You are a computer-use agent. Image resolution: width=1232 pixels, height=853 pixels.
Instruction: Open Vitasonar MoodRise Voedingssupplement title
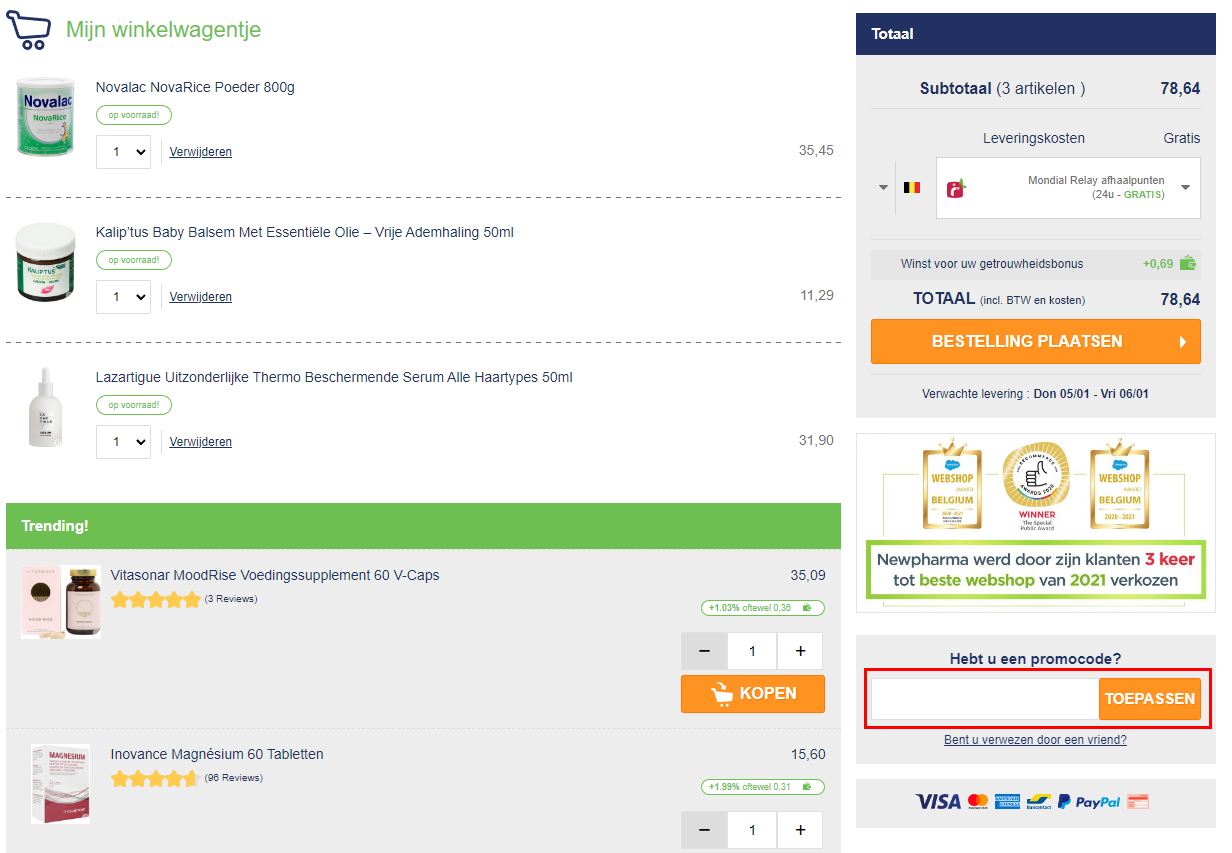click(x=275, y=575)
